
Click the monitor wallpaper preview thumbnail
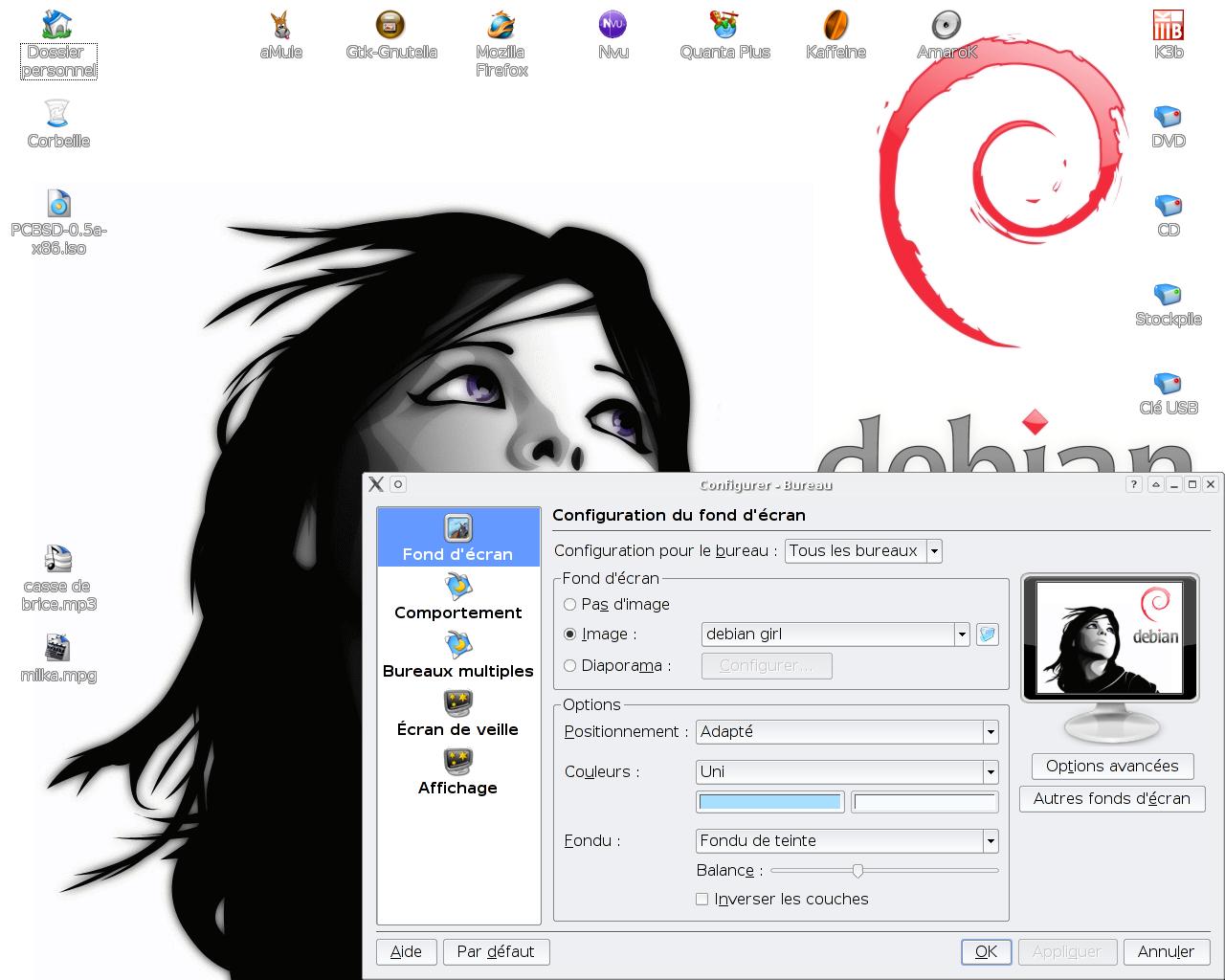click(1110, 638)
